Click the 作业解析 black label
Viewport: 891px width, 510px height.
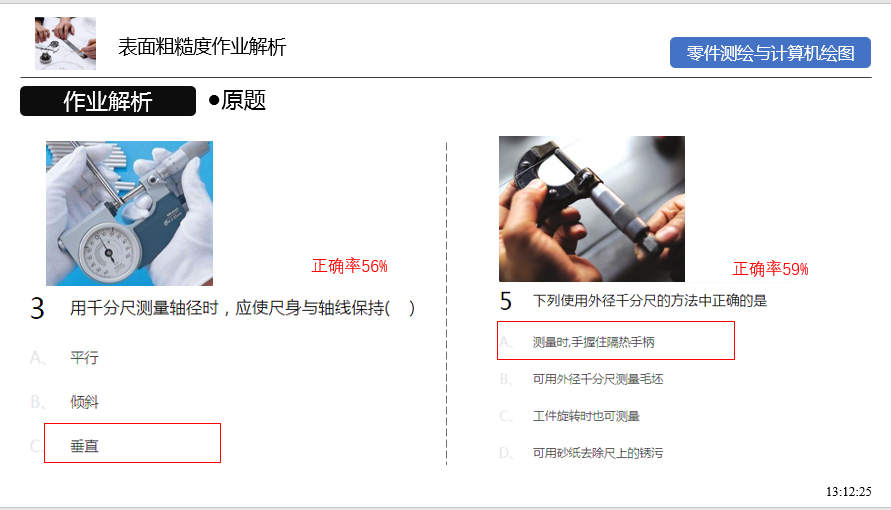click(108, 101)
